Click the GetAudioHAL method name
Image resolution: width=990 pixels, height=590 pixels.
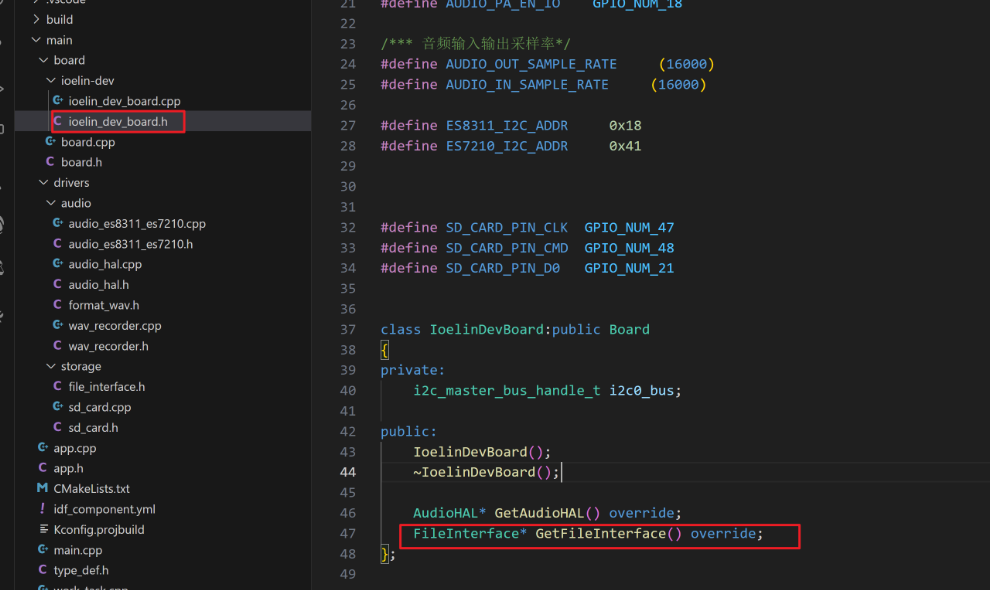tap(539, 512)
